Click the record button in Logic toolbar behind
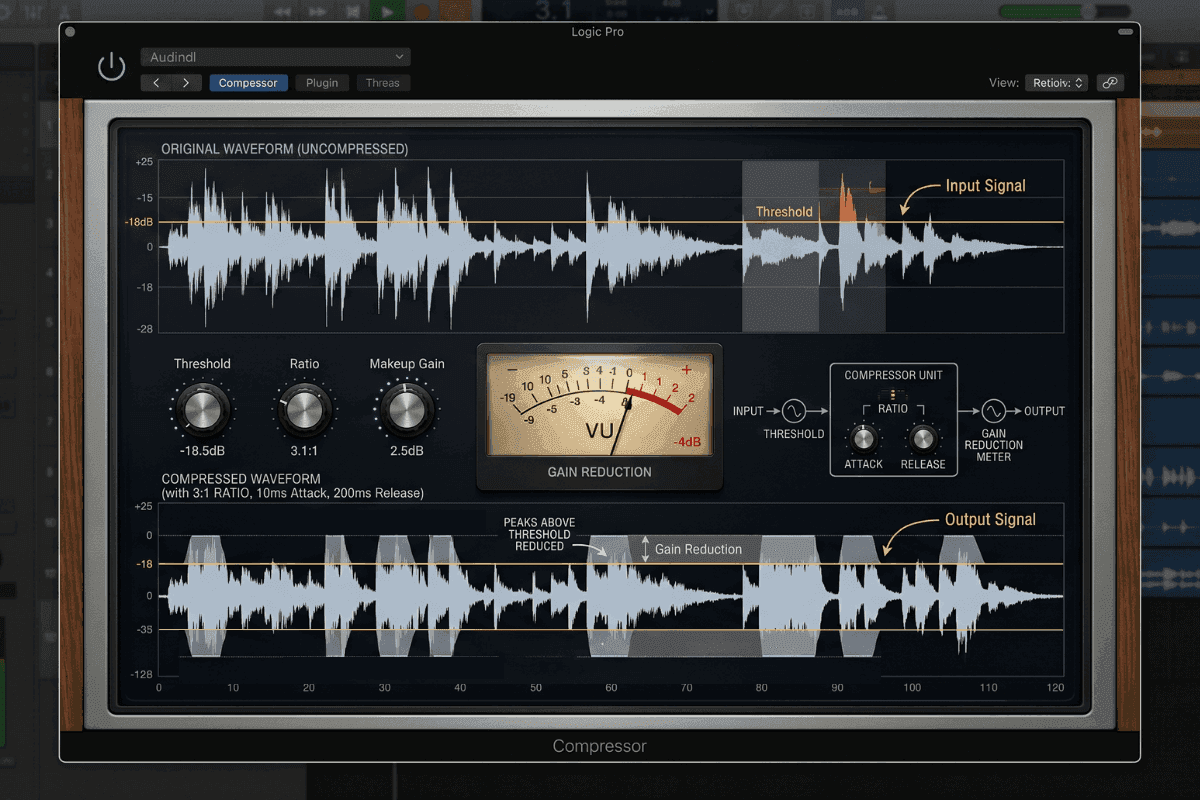Screen dimensions: 1200x800 click(x=421, y=11)
